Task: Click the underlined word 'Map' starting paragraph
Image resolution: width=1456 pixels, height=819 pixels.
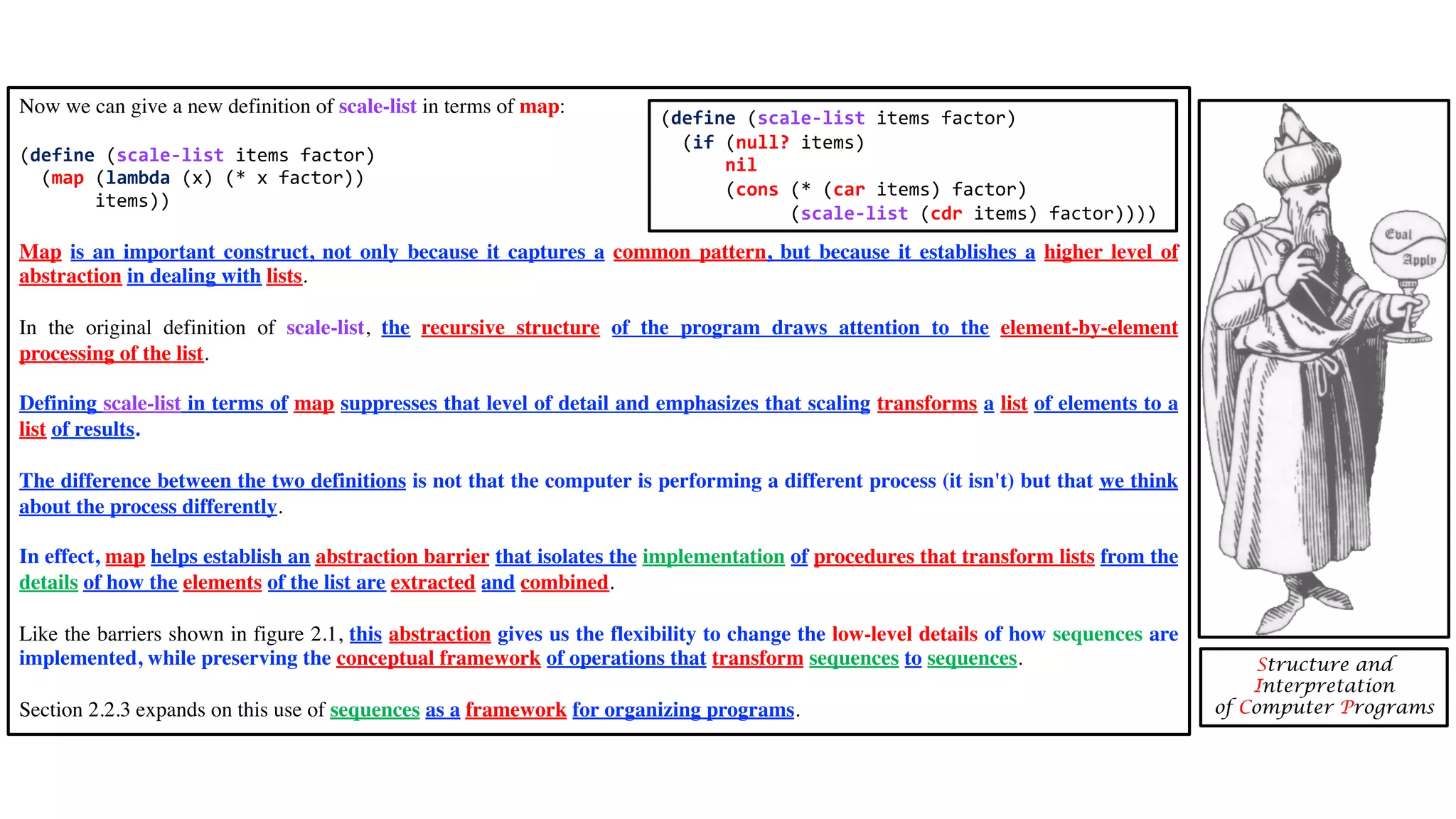Action: coord(41,252)
